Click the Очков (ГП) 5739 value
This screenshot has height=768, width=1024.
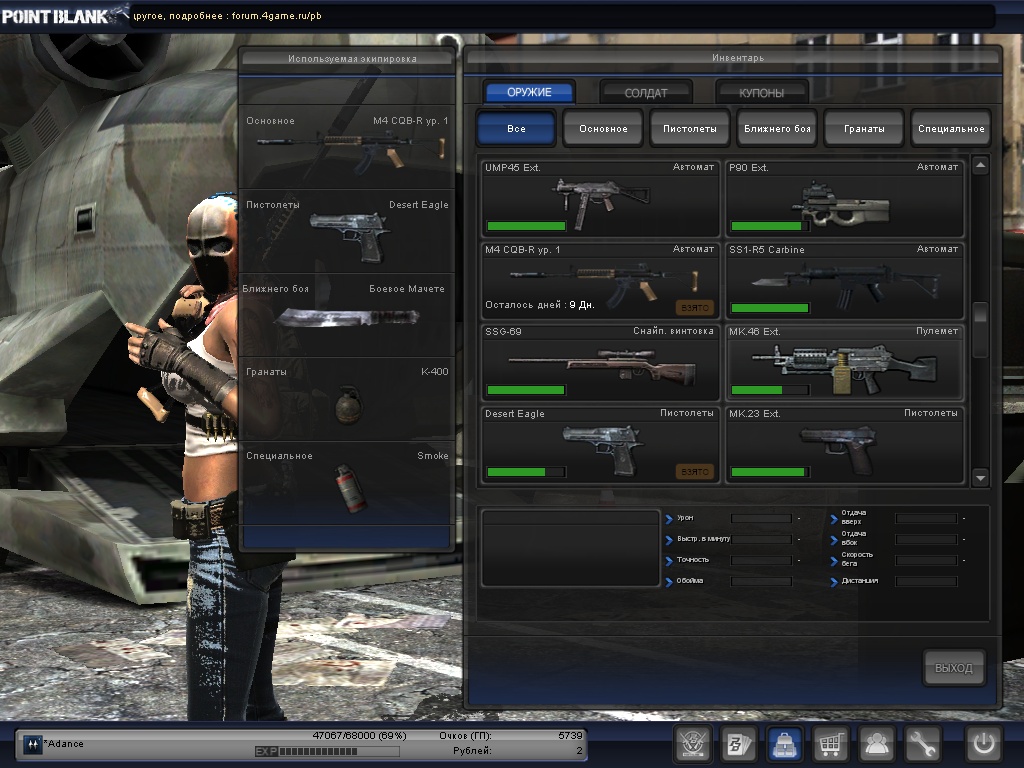tap(569, 735)
